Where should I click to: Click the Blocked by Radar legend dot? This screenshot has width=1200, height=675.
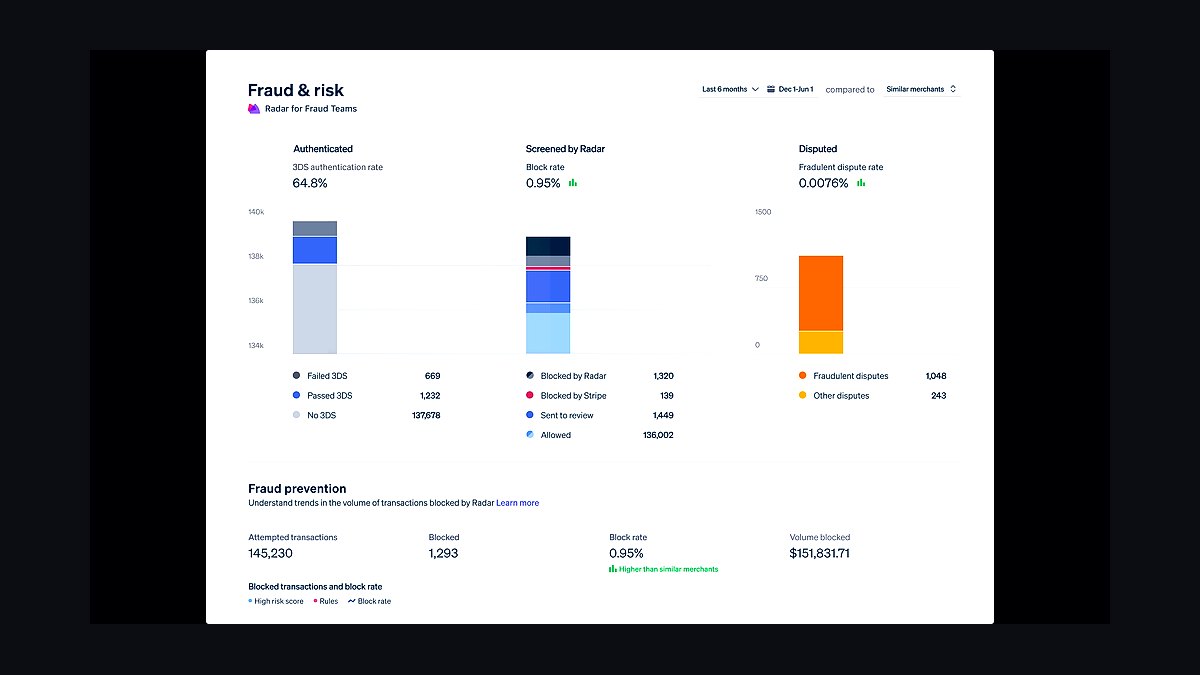point(530,376)
